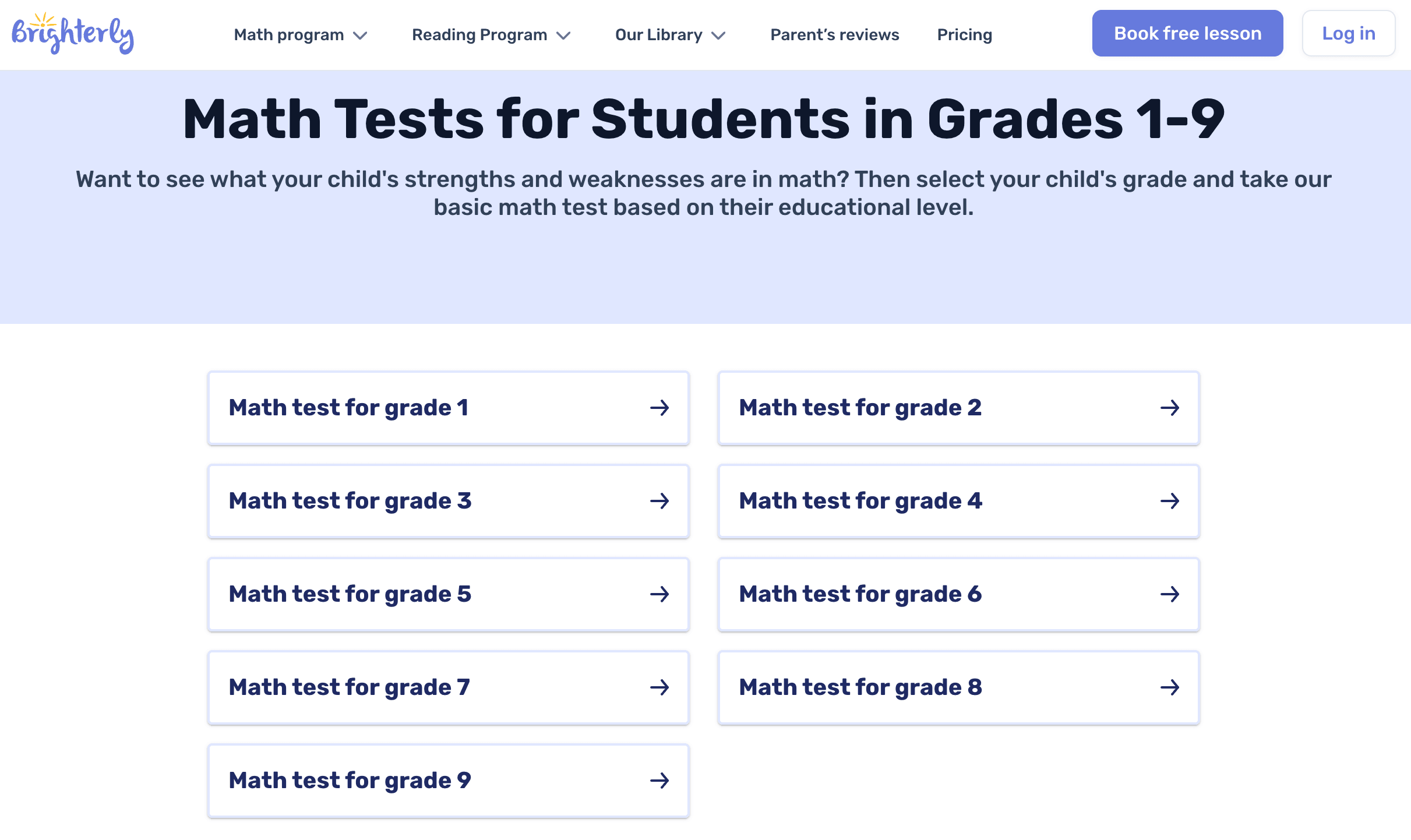The image size is (1411, 840).
Task: Open the Pricing page
Action: point(964,35)
